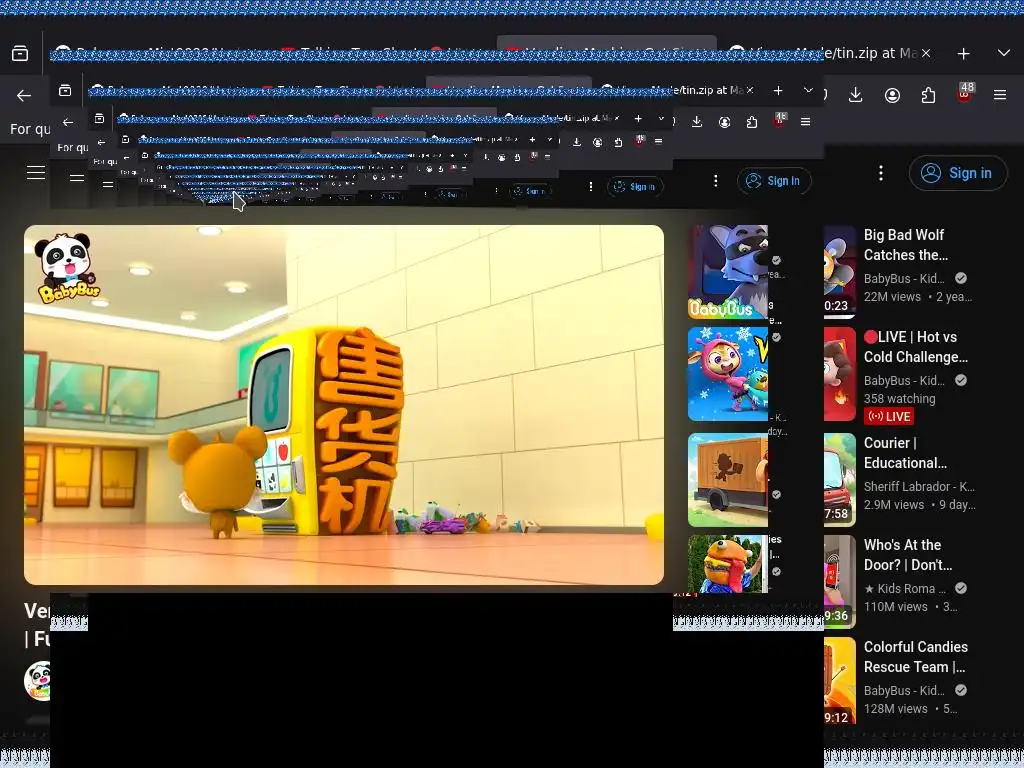Open application menu in second nested window
This screenshot has width=1024, height=768.
pos(805,122)
